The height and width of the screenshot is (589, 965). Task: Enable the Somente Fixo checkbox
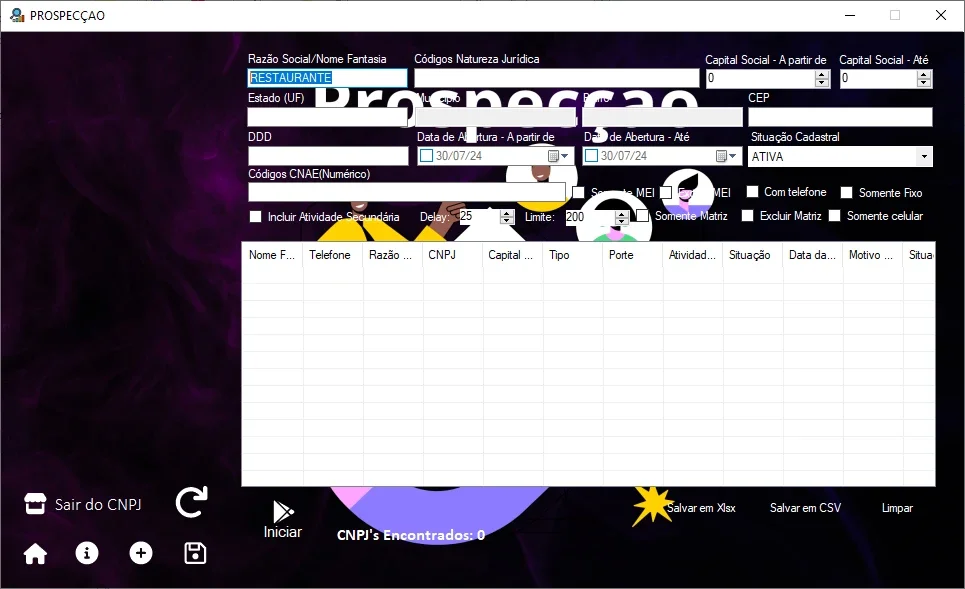847,193
